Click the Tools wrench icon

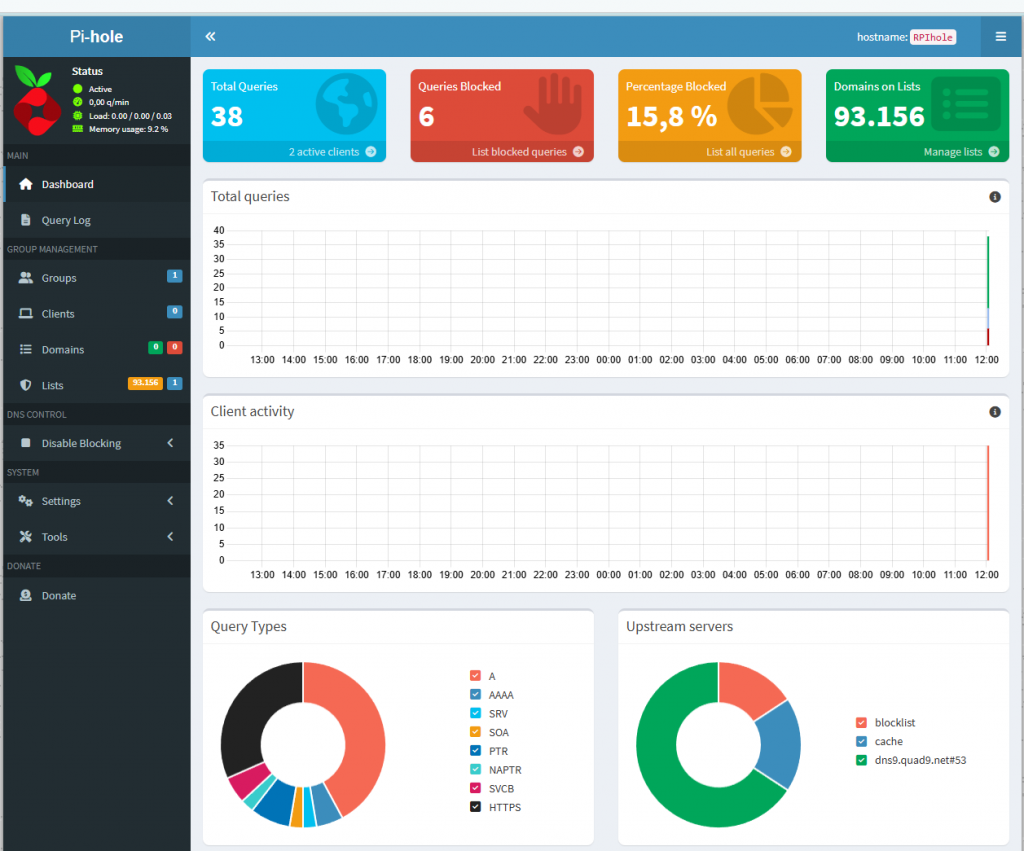pyautogui.click(x=25, y=537)
